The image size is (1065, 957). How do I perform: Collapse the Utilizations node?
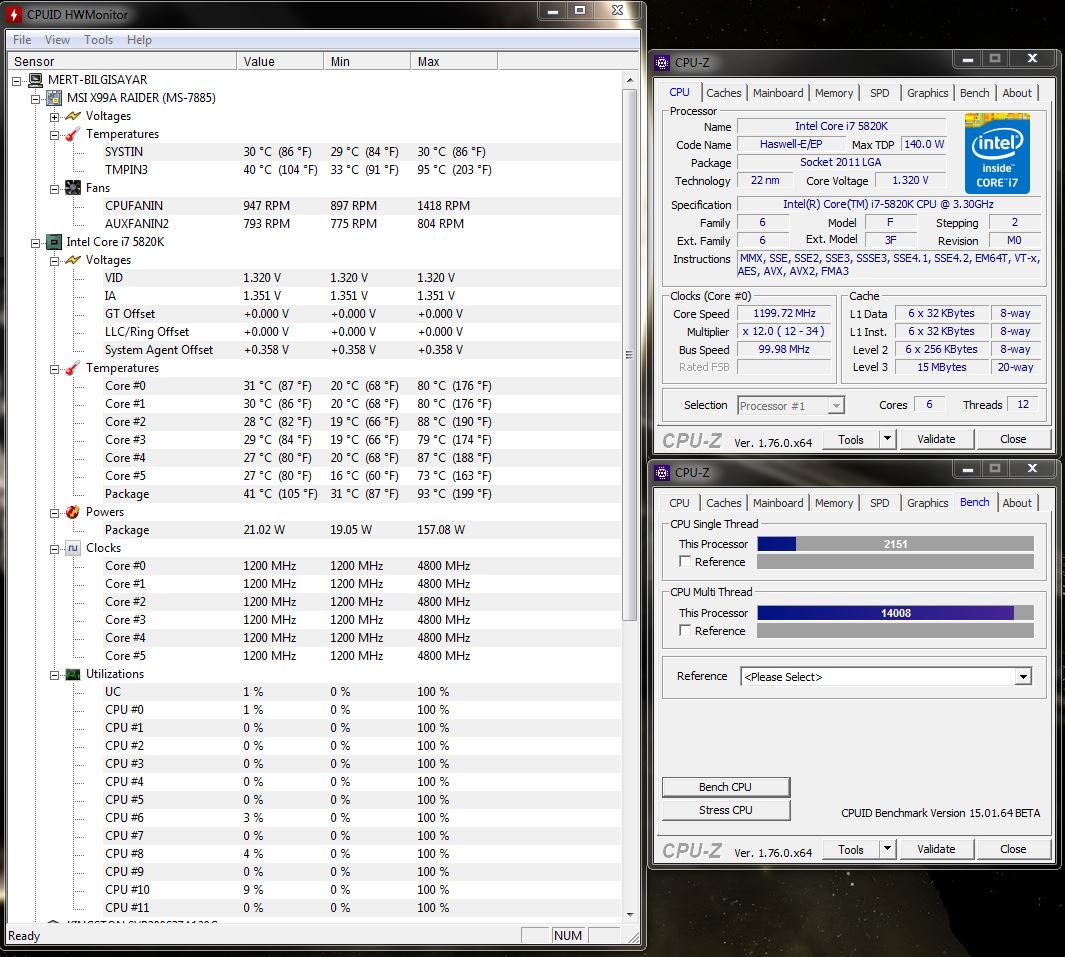click(54, 675)
